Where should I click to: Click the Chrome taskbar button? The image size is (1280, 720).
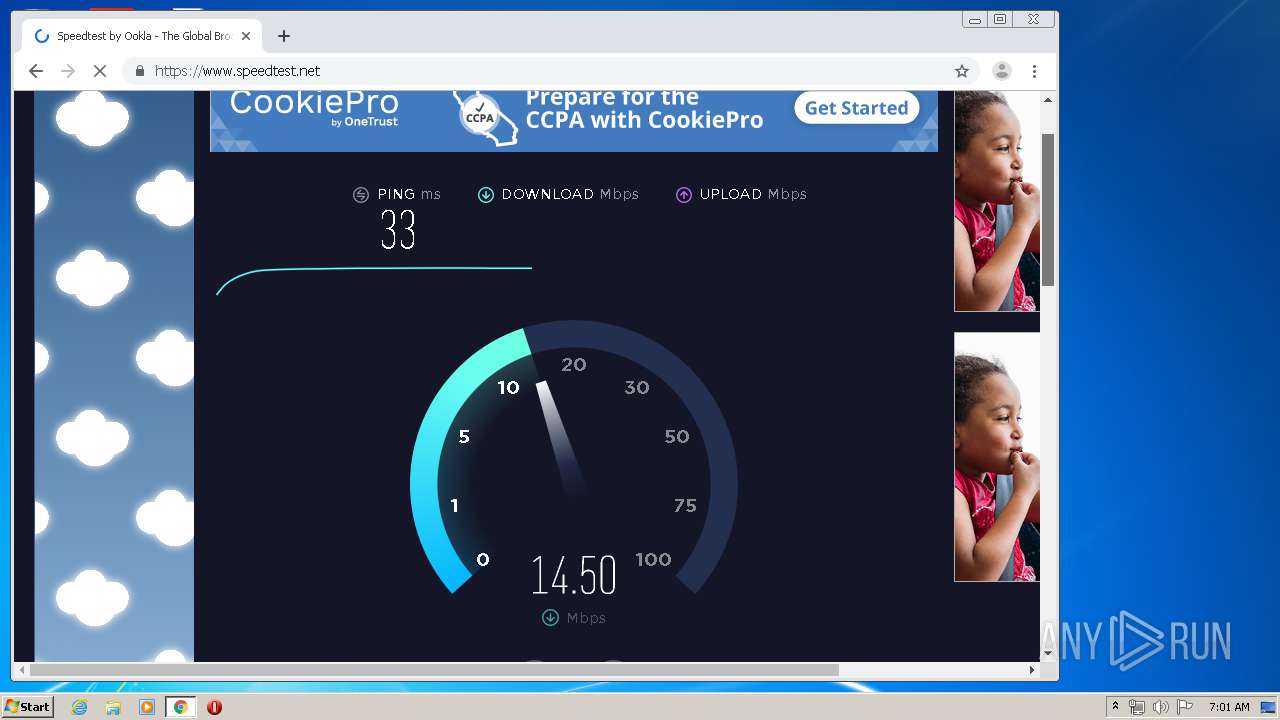(x=180, y=707)
